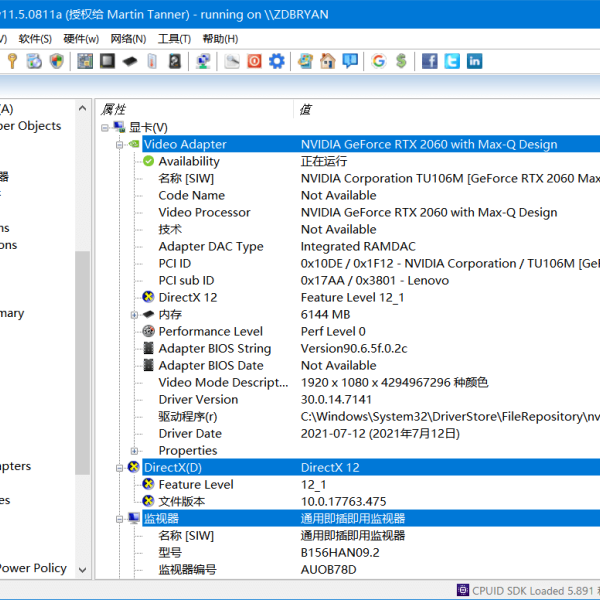Click the 30.0.14.7141 driver version value
Image resolution: width=600 pixels, height=600 pixels.
336,399
